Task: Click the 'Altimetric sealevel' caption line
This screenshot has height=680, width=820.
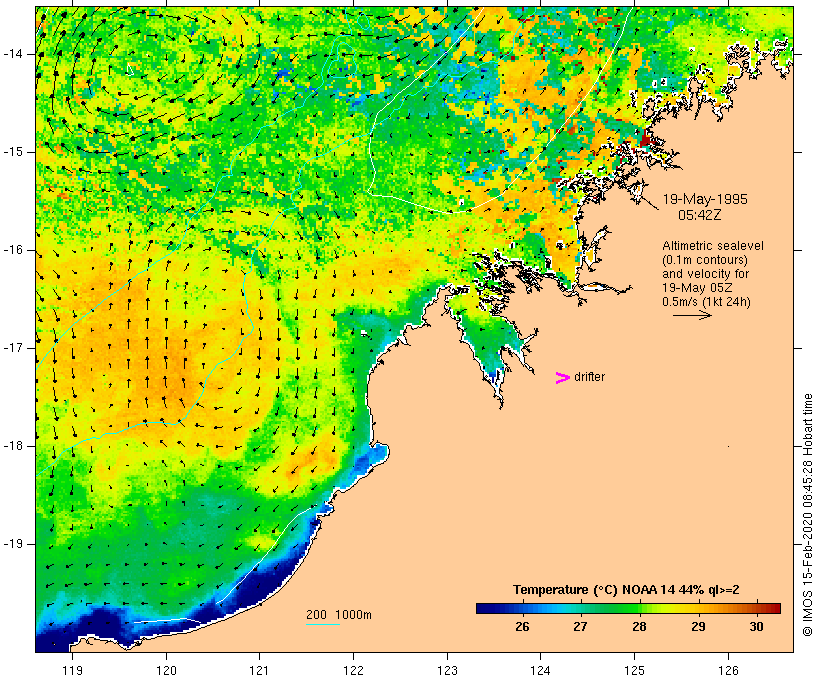Action: point(713,246)
